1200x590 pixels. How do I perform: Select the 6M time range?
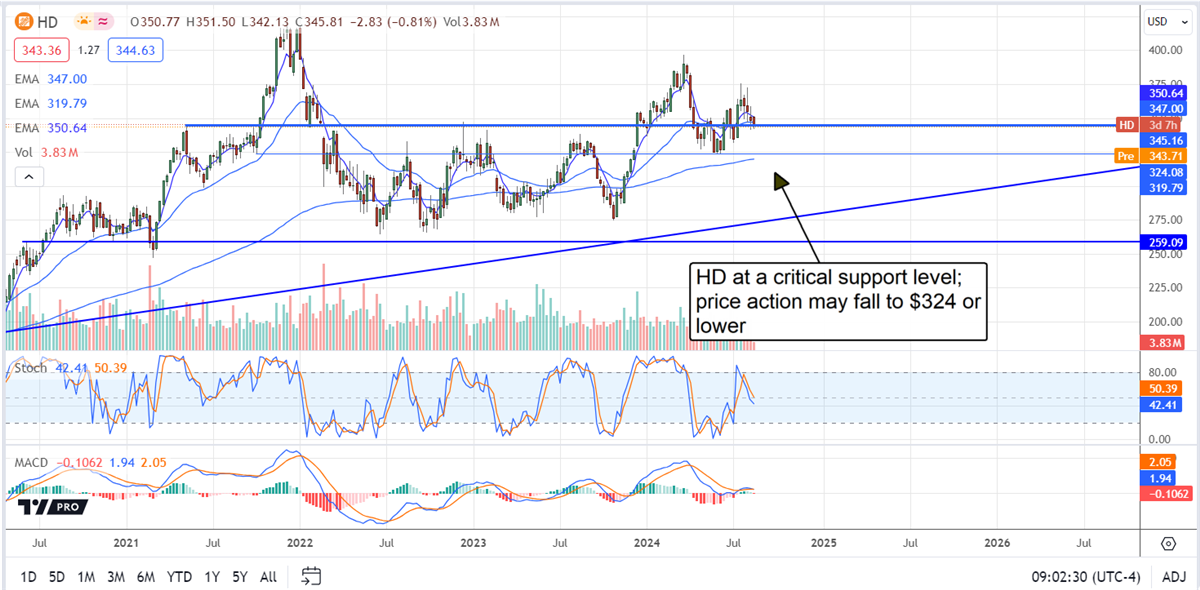(146, 577)
